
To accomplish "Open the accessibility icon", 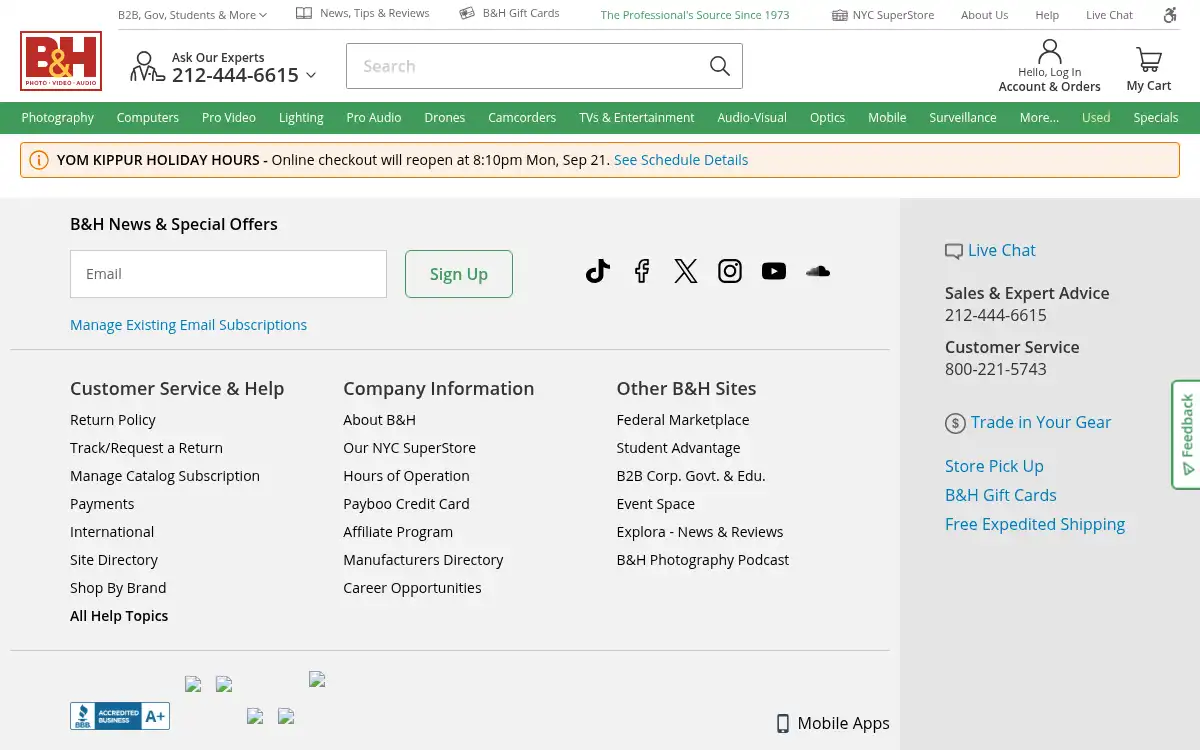I will [1170, 15].
